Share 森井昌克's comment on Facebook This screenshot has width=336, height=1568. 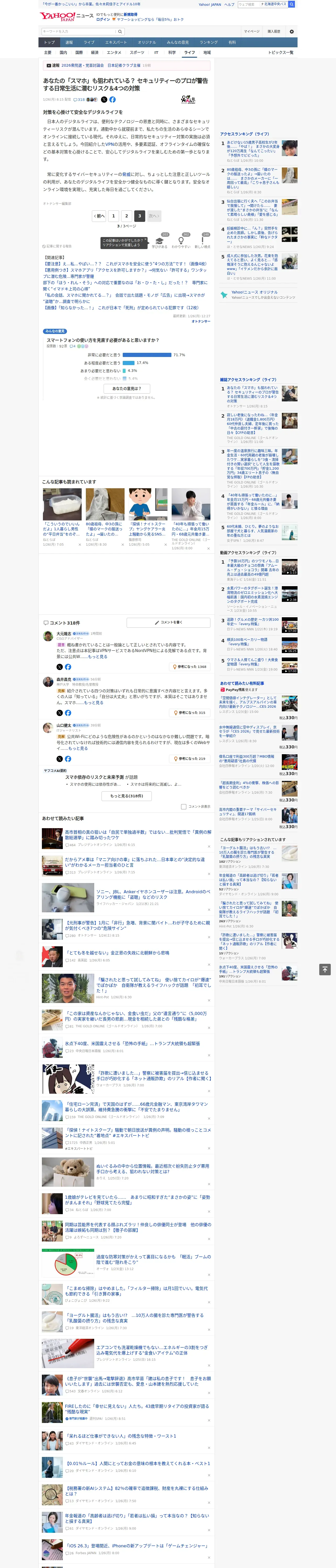tap(68, 712)
